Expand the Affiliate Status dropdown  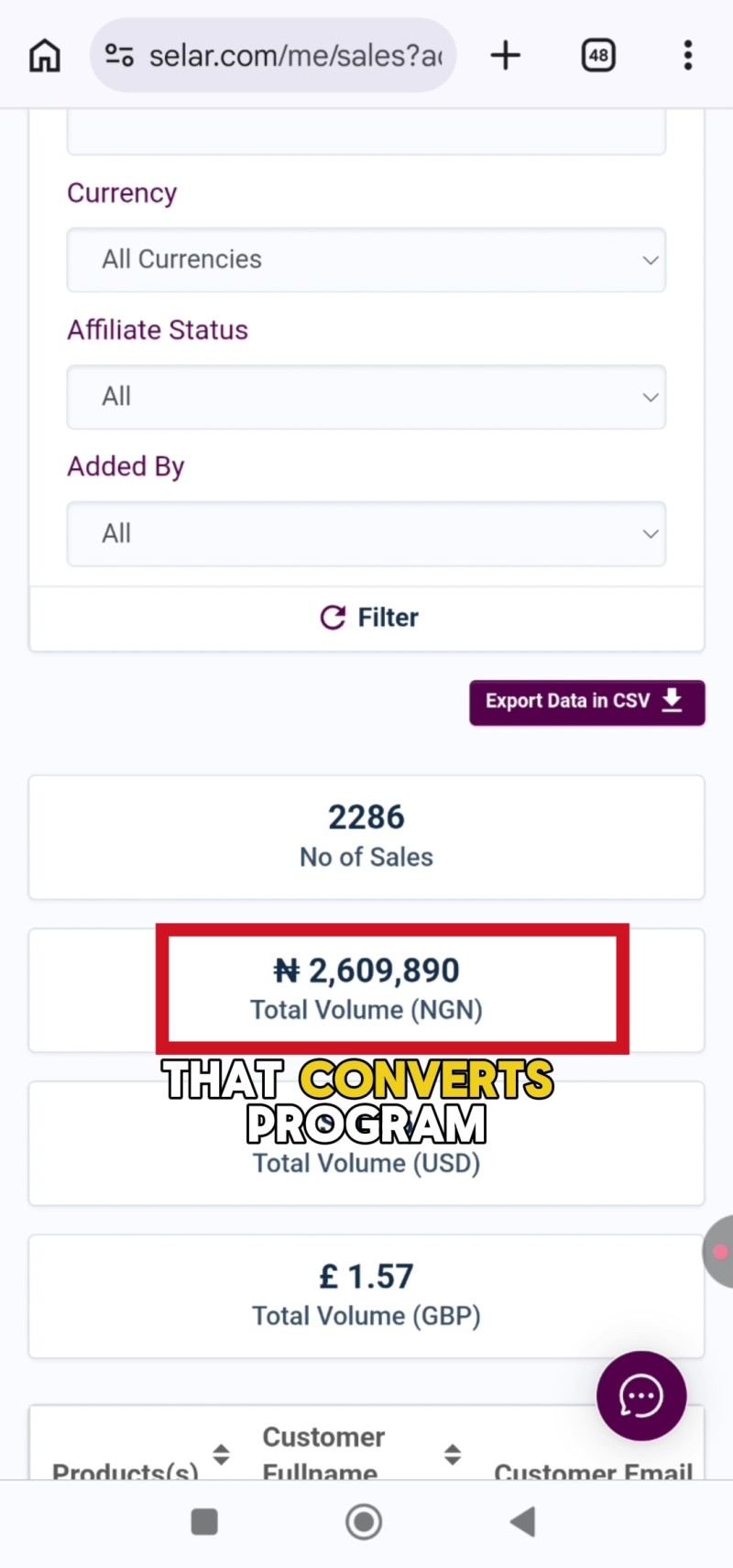tap(366, 397)
